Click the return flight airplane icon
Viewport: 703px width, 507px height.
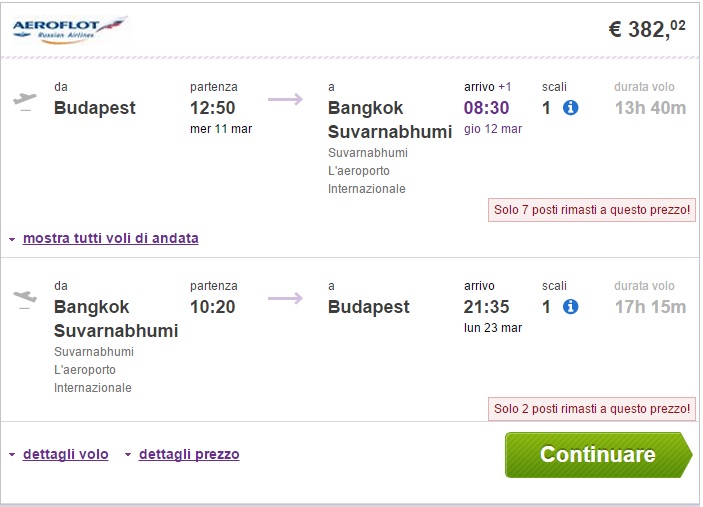pos(25,299)
